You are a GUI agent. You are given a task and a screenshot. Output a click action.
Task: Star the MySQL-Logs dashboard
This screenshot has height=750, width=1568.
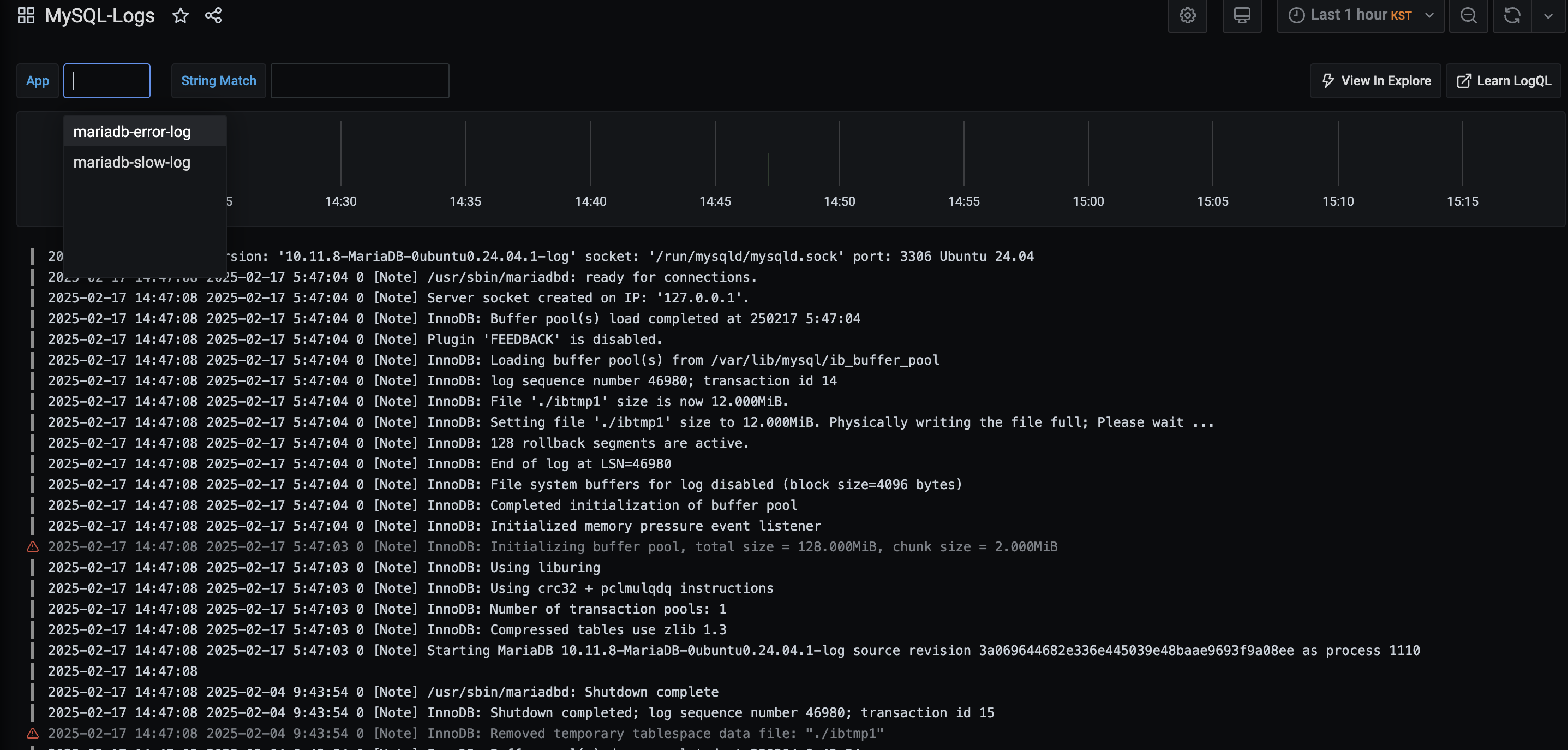pyautogui.click(x=180, y=16)
